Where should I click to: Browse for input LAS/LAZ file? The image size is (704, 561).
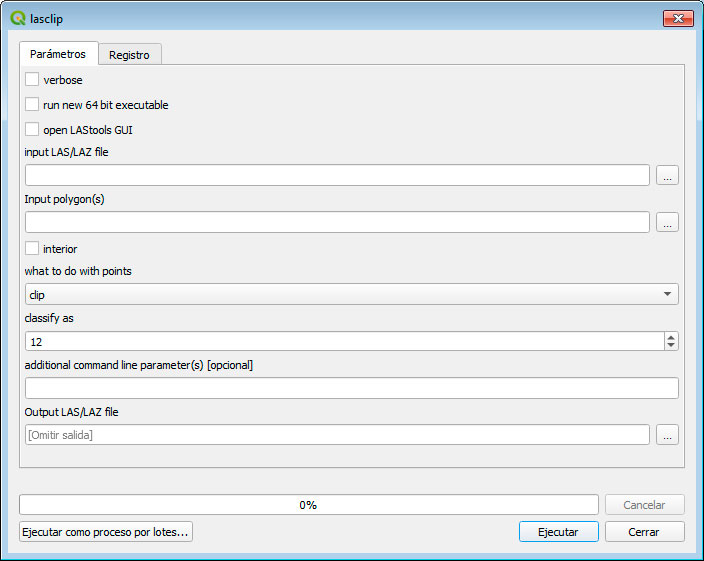point(667,175)
